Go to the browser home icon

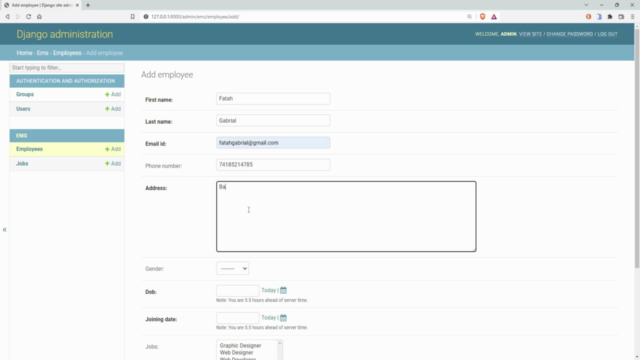tap(39, 17)
